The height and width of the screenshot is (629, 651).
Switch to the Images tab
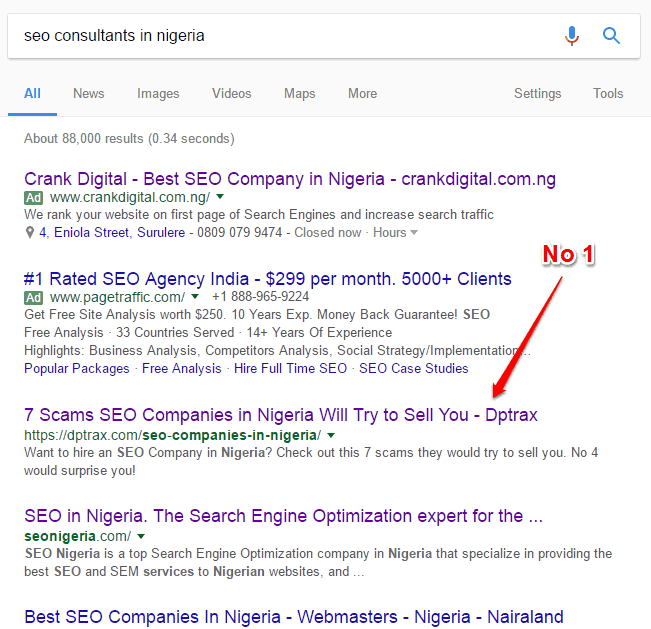pos(158,94)
